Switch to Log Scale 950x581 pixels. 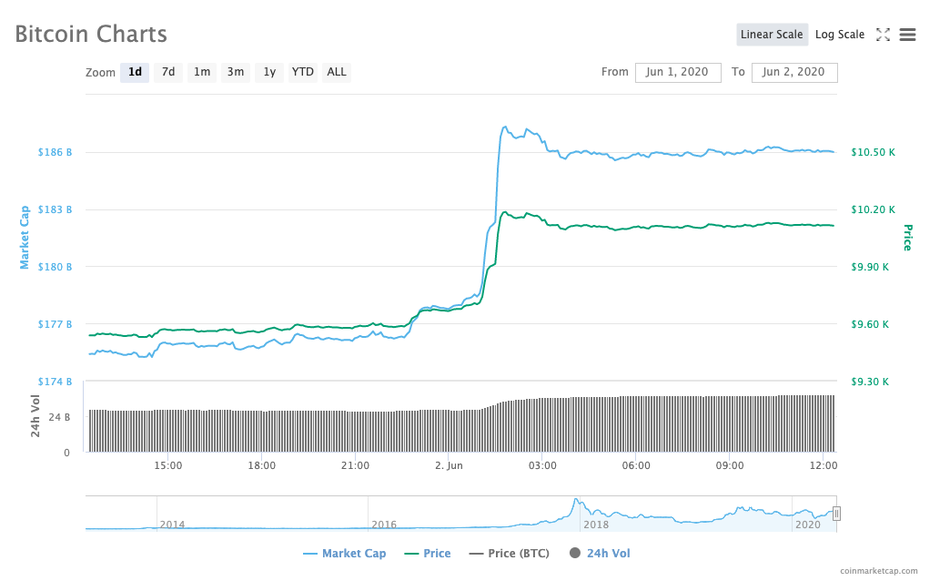(x=839, y=35)
